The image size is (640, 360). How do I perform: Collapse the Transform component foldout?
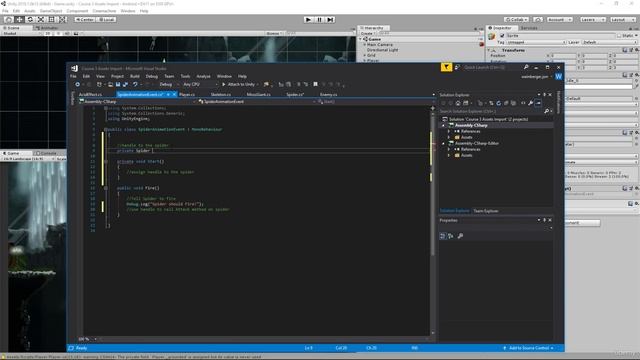tap(489, 50)
